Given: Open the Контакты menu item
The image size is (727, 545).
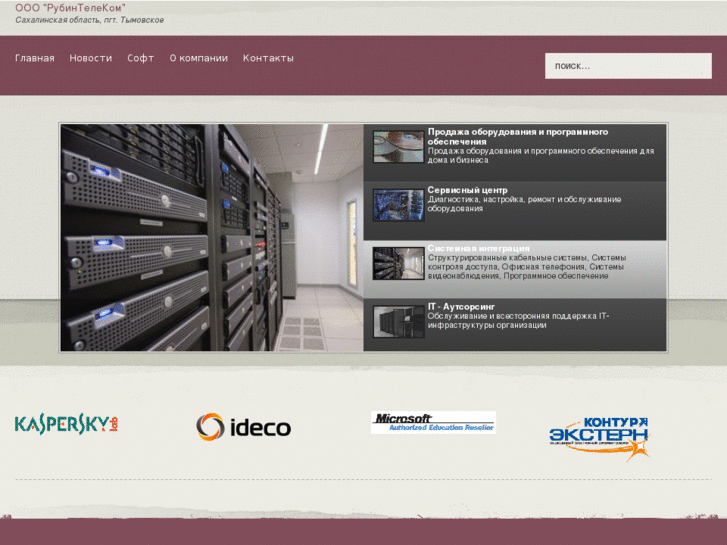Looking at the screenshot, I should point(268,58).
